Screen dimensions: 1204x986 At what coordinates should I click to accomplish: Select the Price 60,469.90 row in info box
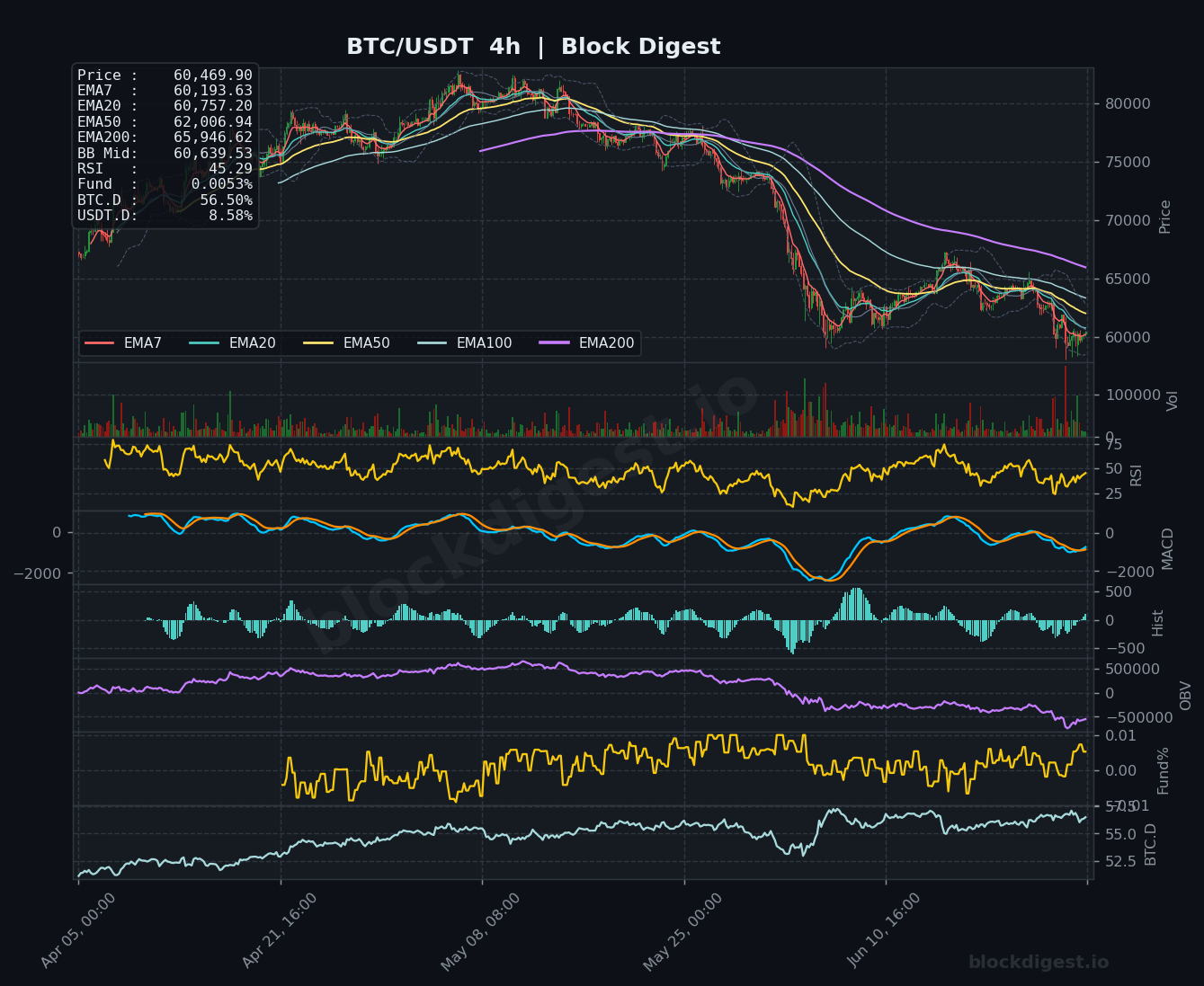165,76
